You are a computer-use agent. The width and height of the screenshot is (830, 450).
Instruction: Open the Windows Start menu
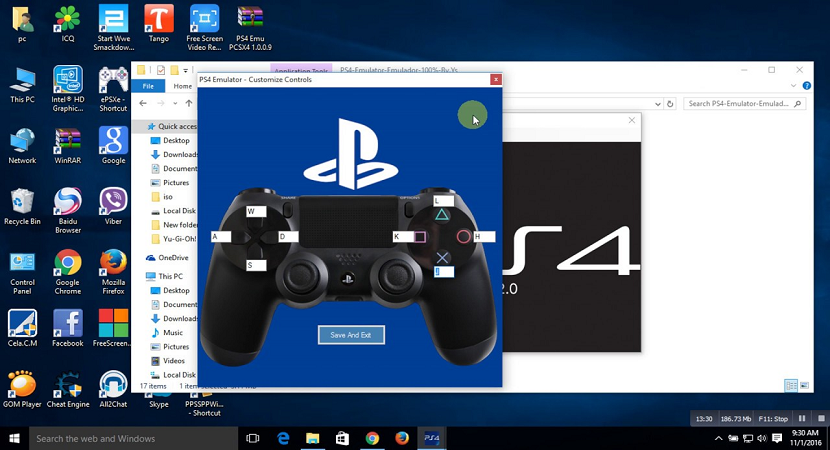pyautogui.click(x=14, y=438)
